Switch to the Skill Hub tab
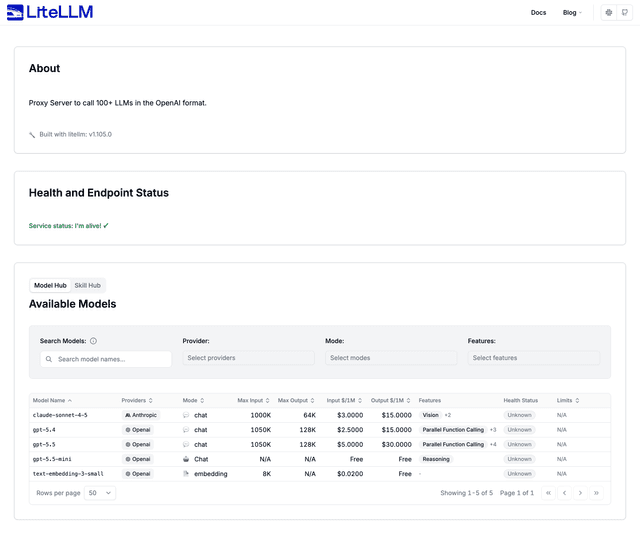This screenshot has height=541, width=640. [x=87, y=286]
